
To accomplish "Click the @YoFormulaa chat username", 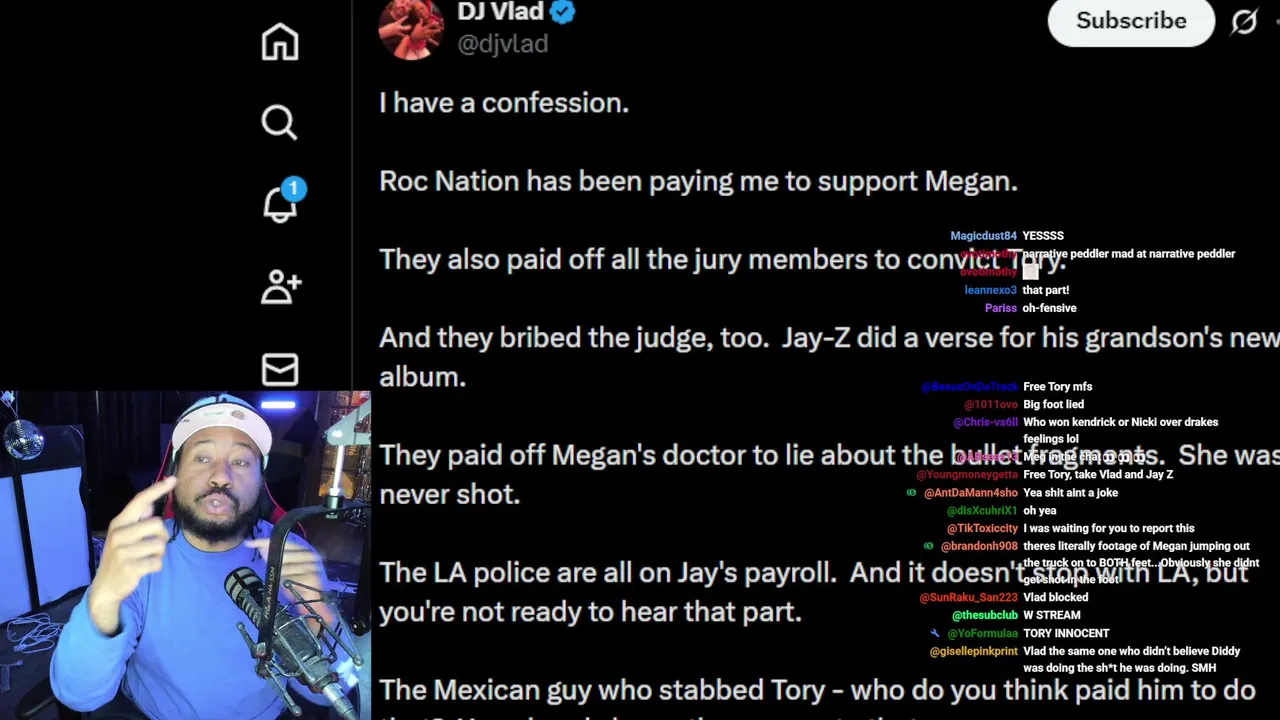I will pos(982,634).
